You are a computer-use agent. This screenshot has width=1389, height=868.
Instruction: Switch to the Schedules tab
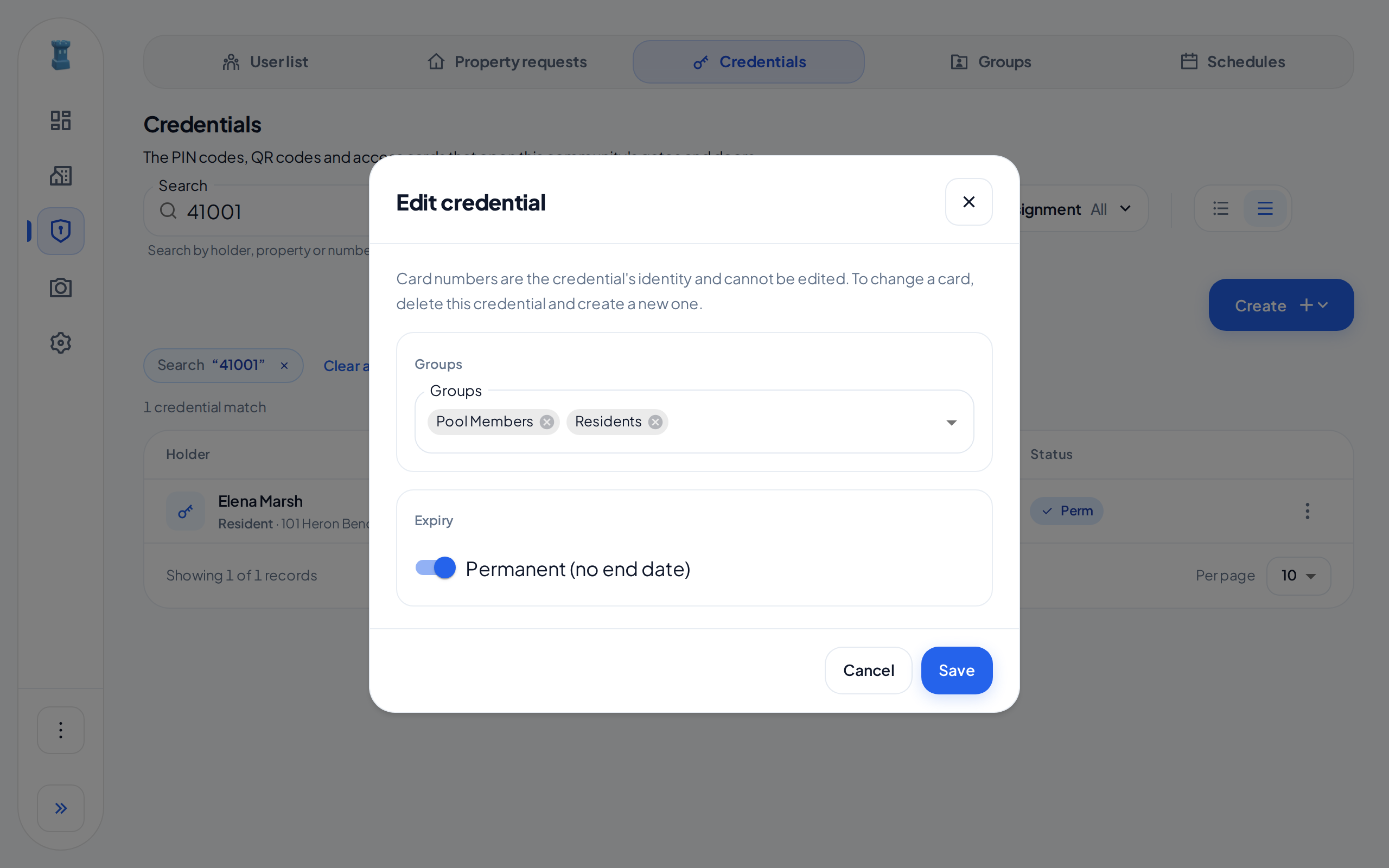1233,61
